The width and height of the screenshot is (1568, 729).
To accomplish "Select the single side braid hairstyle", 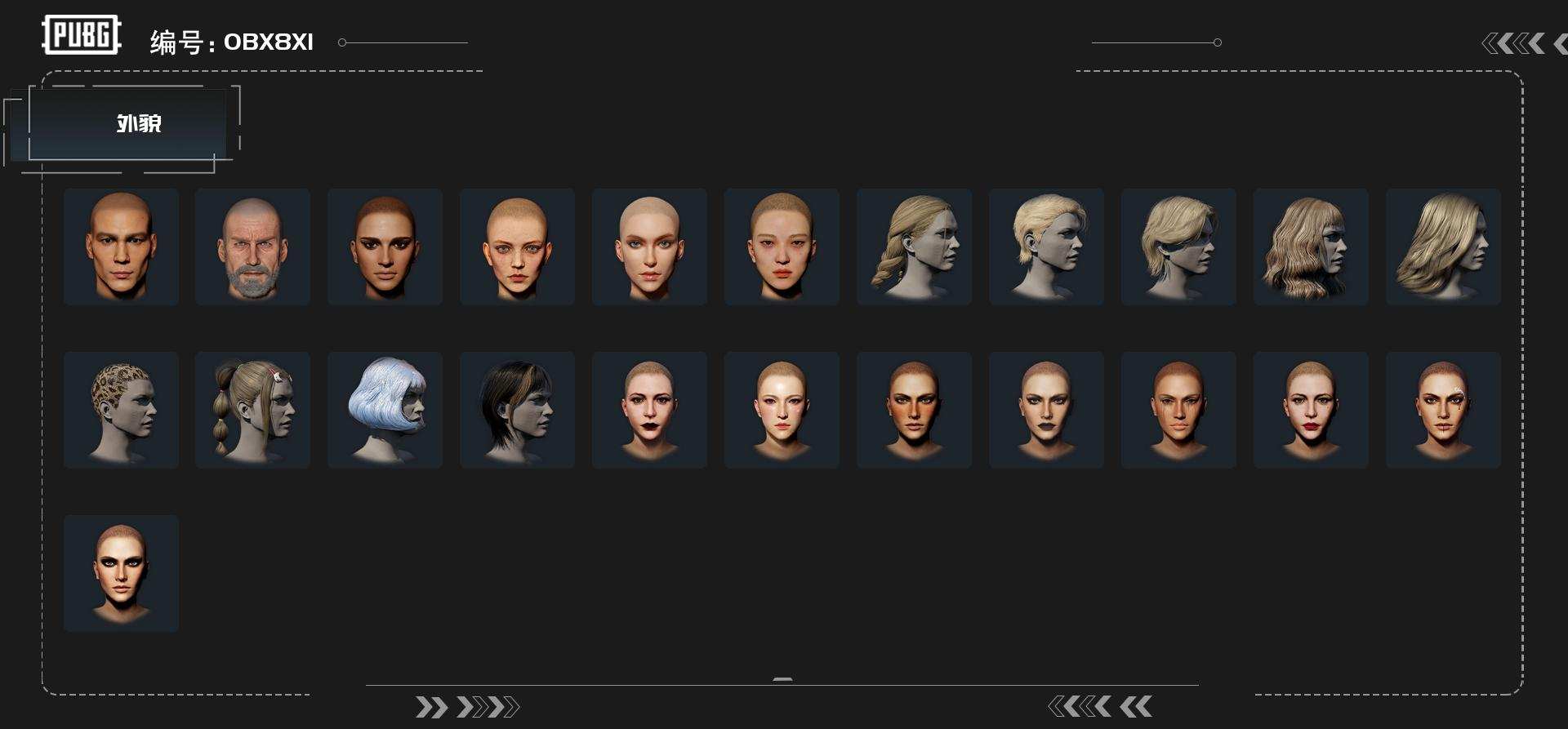I will coord(914,247).
